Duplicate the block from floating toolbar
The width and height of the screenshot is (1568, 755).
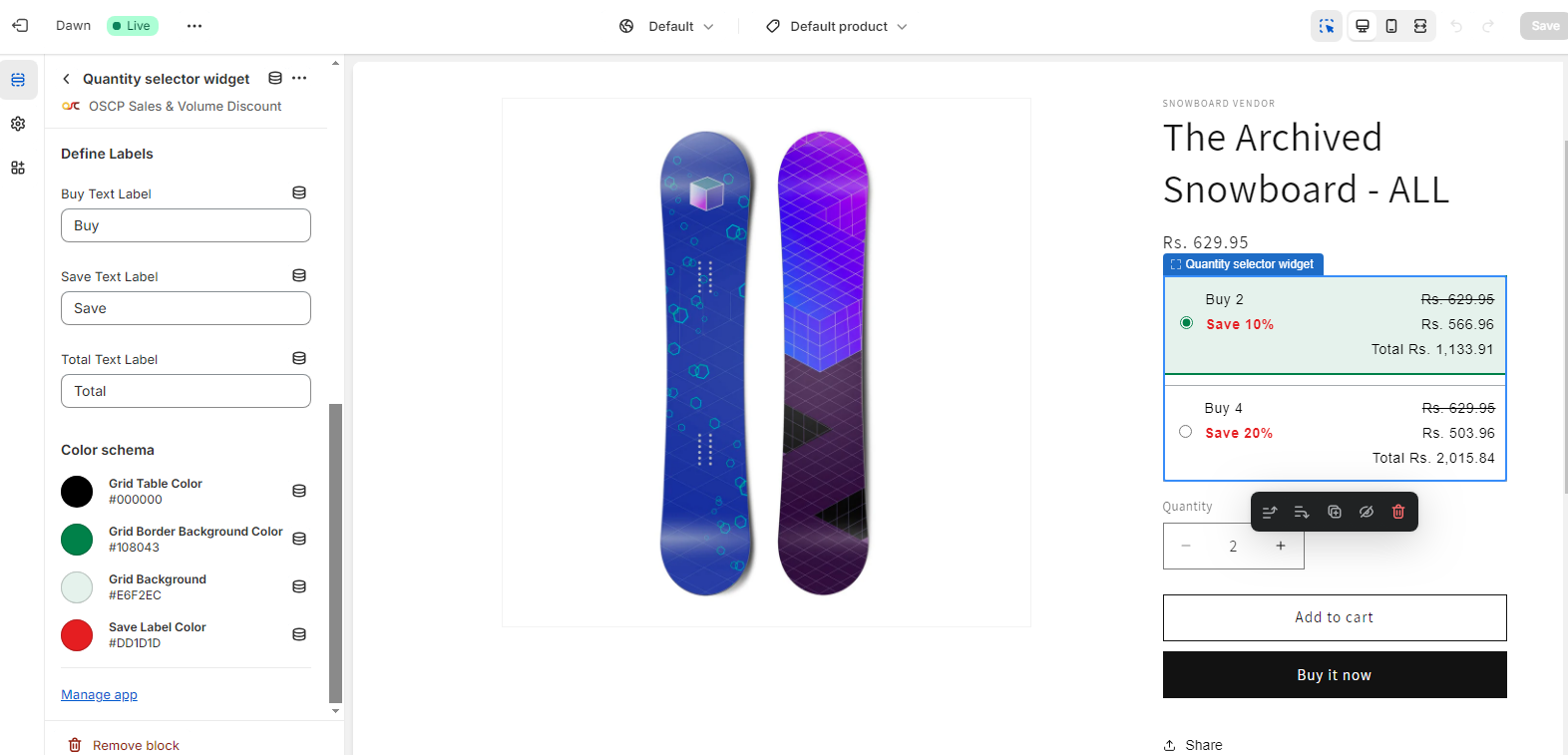pos(1335,512)
